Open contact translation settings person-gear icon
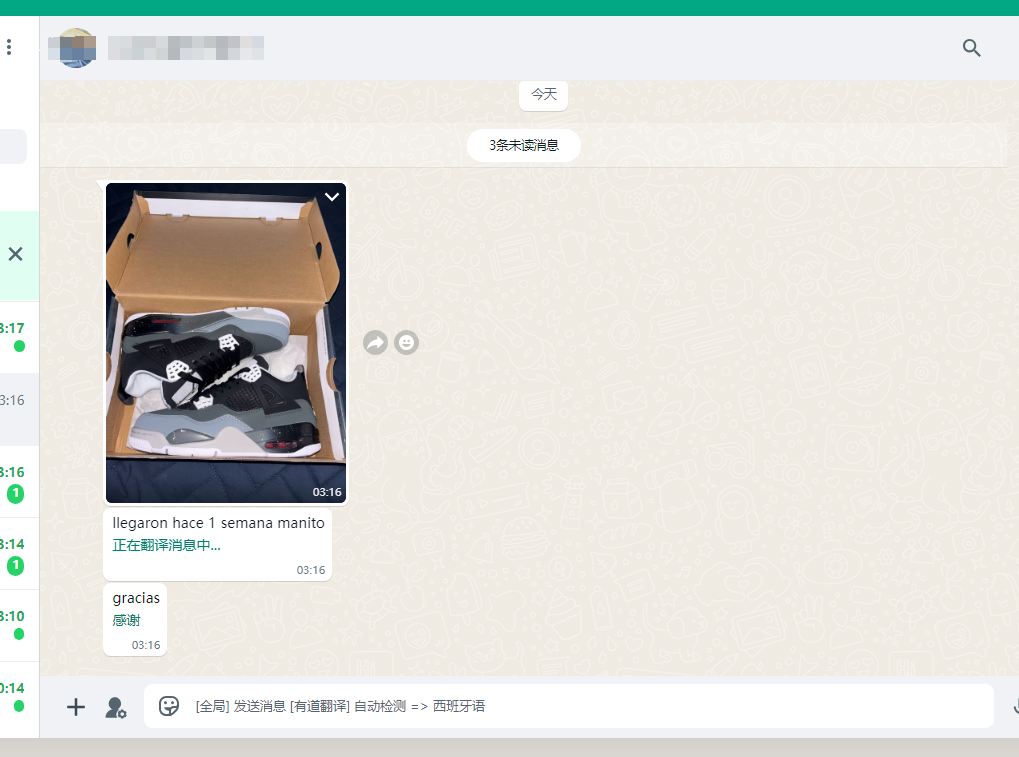The height and width of the screenshot is (757, 1019). click(x=116, y=707)
